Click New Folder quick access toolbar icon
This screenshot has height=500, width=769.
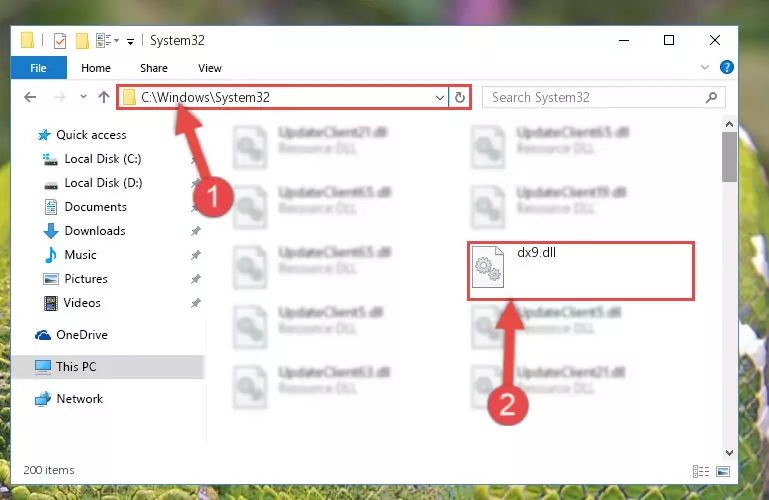(82, 41)
